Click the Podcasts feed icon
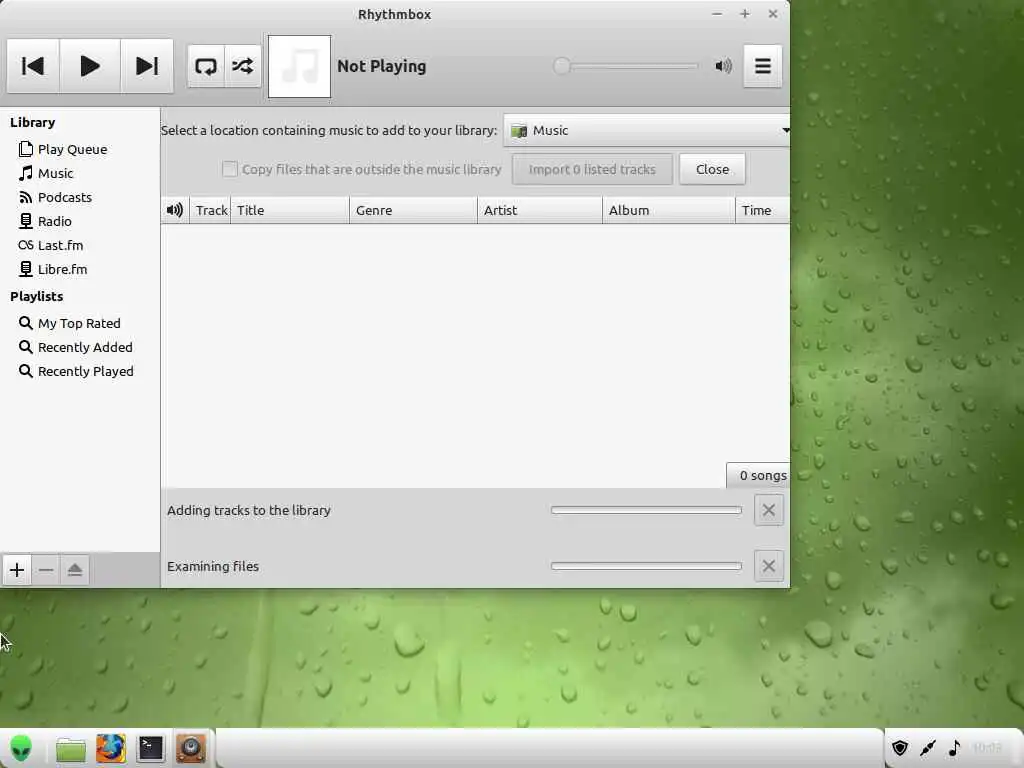The width and height of the screenshot is (1024, 768). coord(25,197)
